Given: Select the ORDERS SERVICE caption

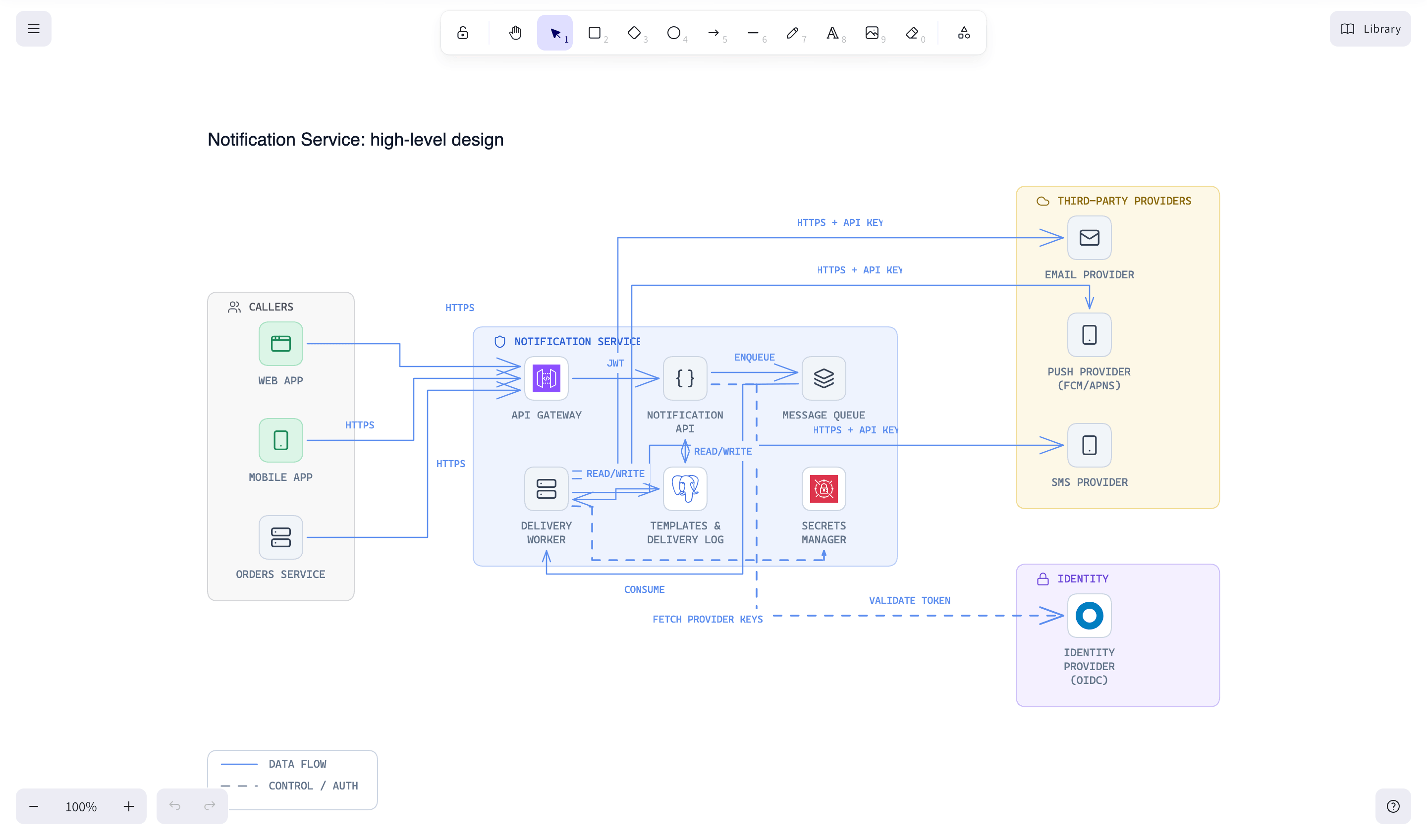Looking at the screenshot, I should (281, 575).
